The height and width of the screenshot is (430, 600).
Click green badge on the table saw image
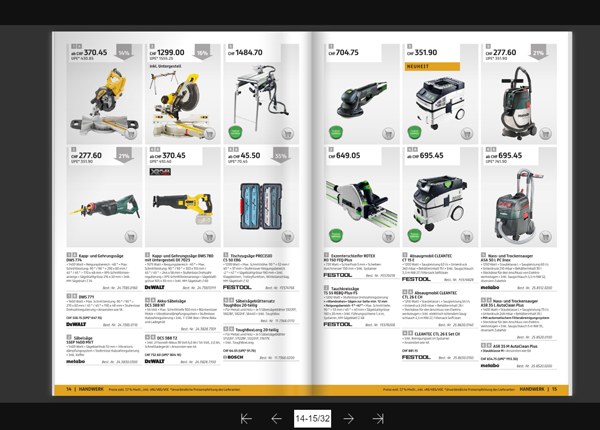click(x=235, y=132)
